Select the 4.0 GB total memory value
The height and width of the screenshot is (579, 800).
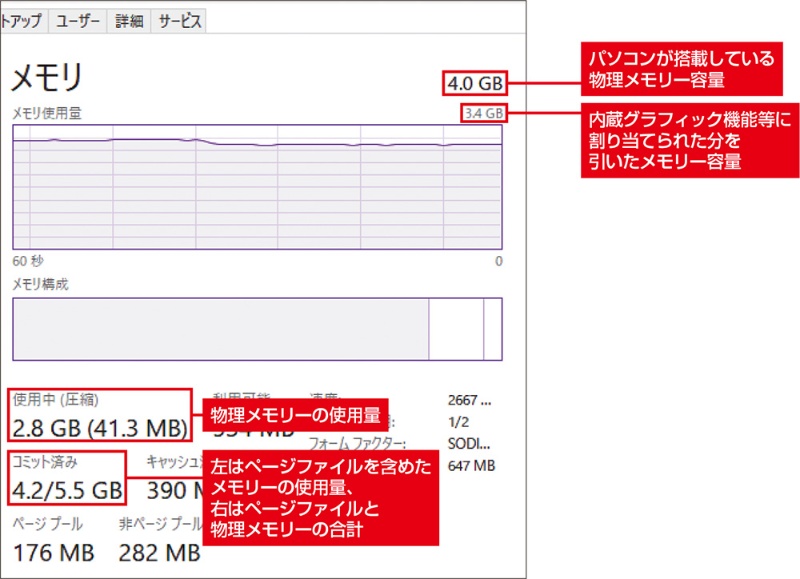coord(473,81)
